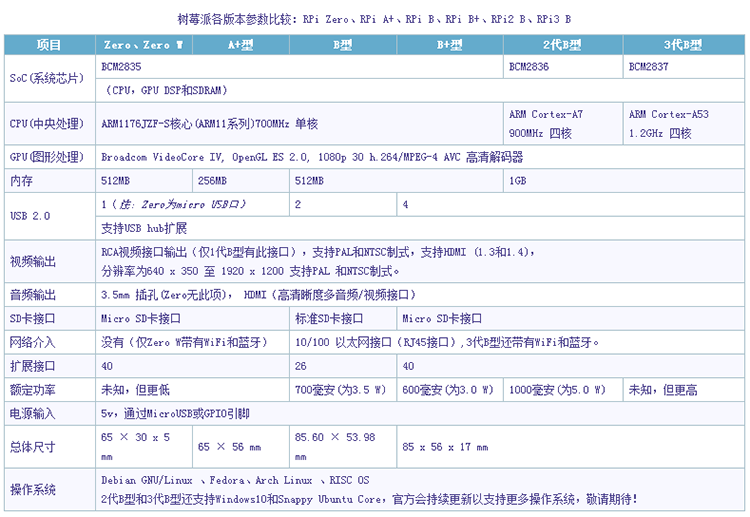750x517 pixels.
Task: Click the 支持USB hub扩展 text
Action: (x=144, y=228)
